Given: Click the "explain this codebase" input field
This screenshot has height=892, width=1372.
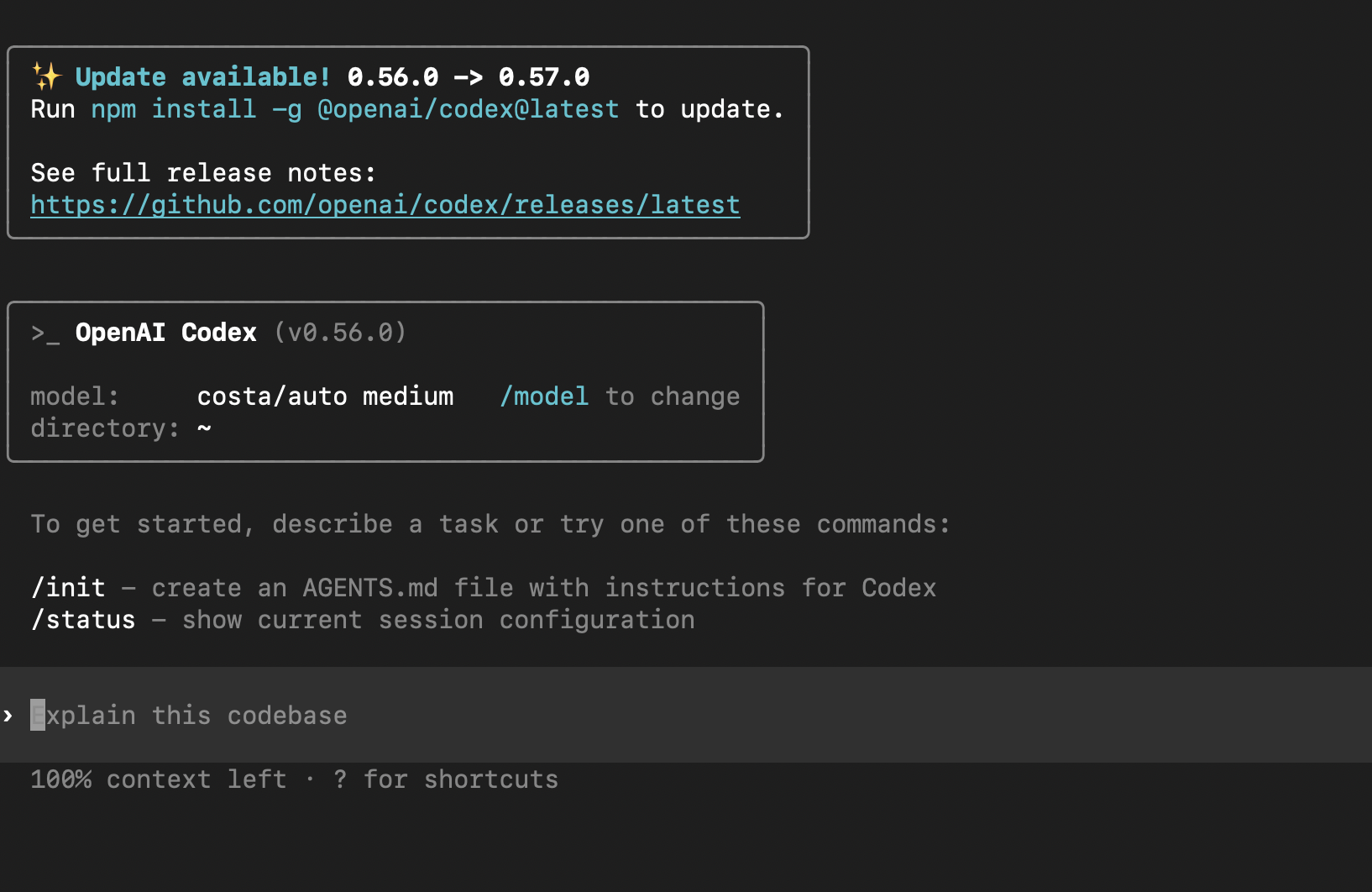Looking at the screenshot, I should (190, 715).
